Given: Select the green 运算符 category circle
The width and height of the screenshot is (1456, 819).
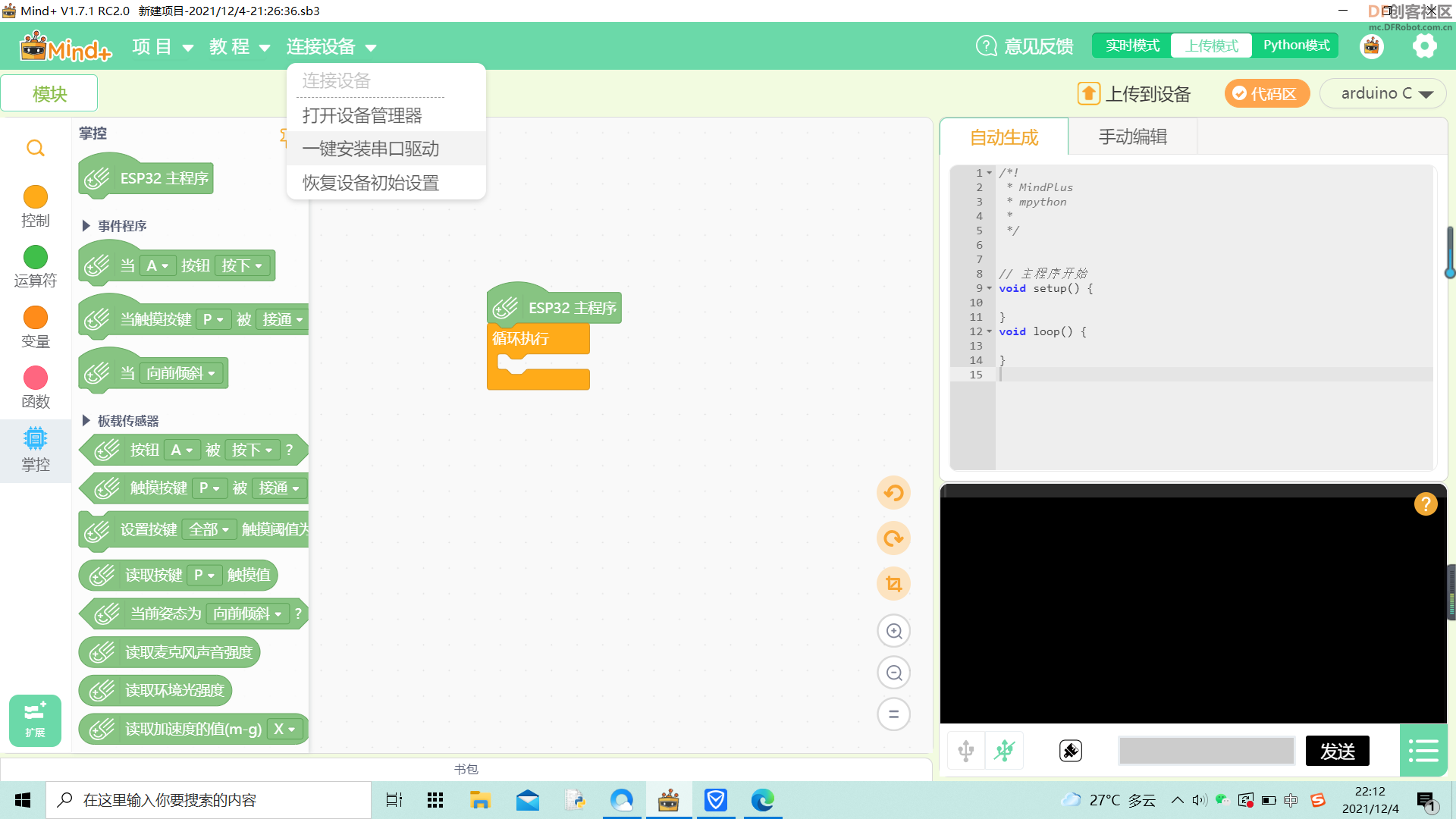Looking at the screenshot, I should 35,257.
